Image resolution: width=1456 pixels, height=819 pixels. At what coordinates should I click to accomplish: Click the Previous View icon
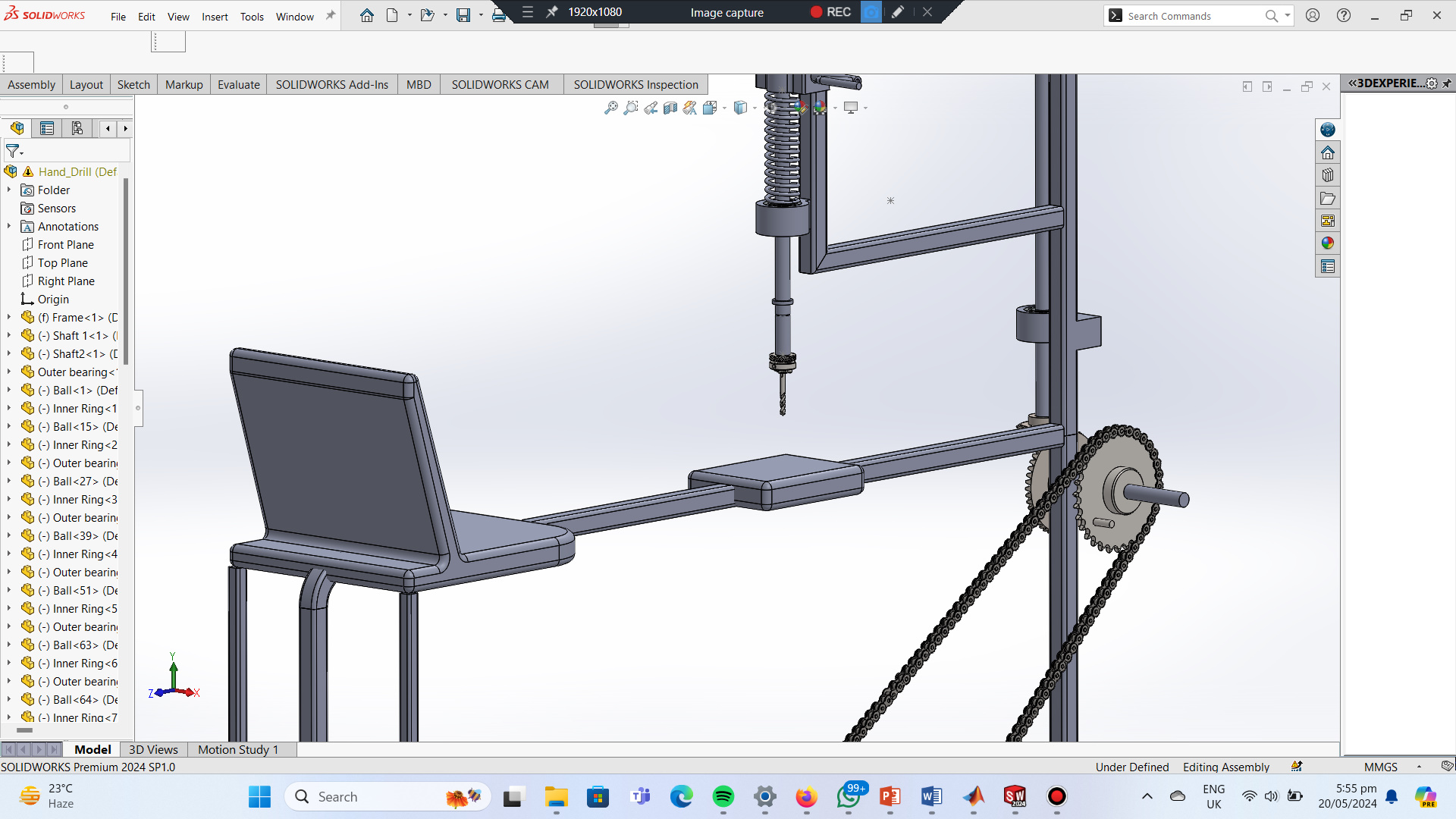click(651, 108)
